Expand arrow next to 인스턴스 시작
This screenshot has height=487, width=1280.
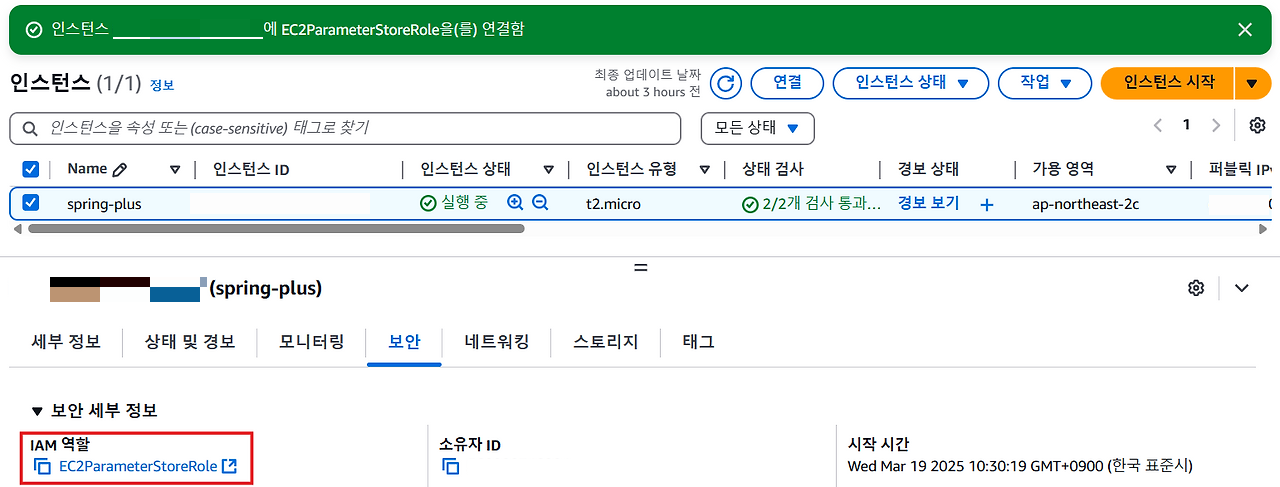click(x=1253, y=83)
